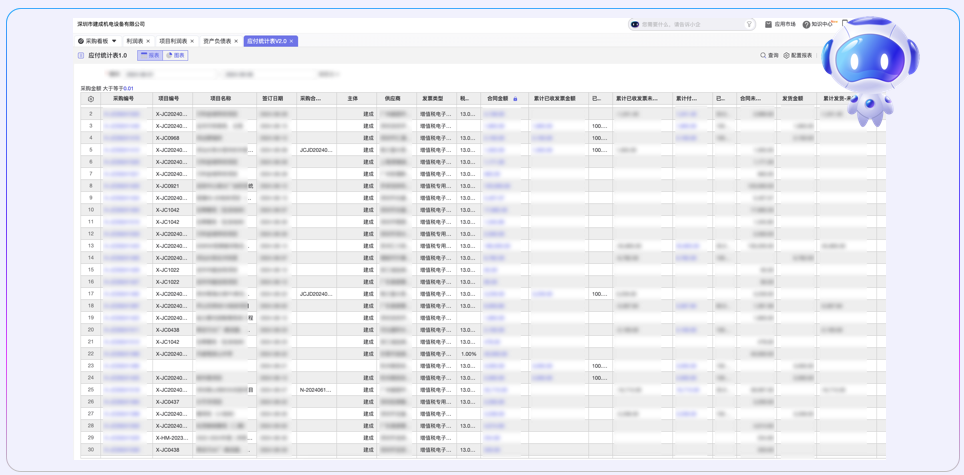The height and width of the screenshot is (475, 964).
Task: Switch to the 项目利润表 tab
Action: pos(172,41)
